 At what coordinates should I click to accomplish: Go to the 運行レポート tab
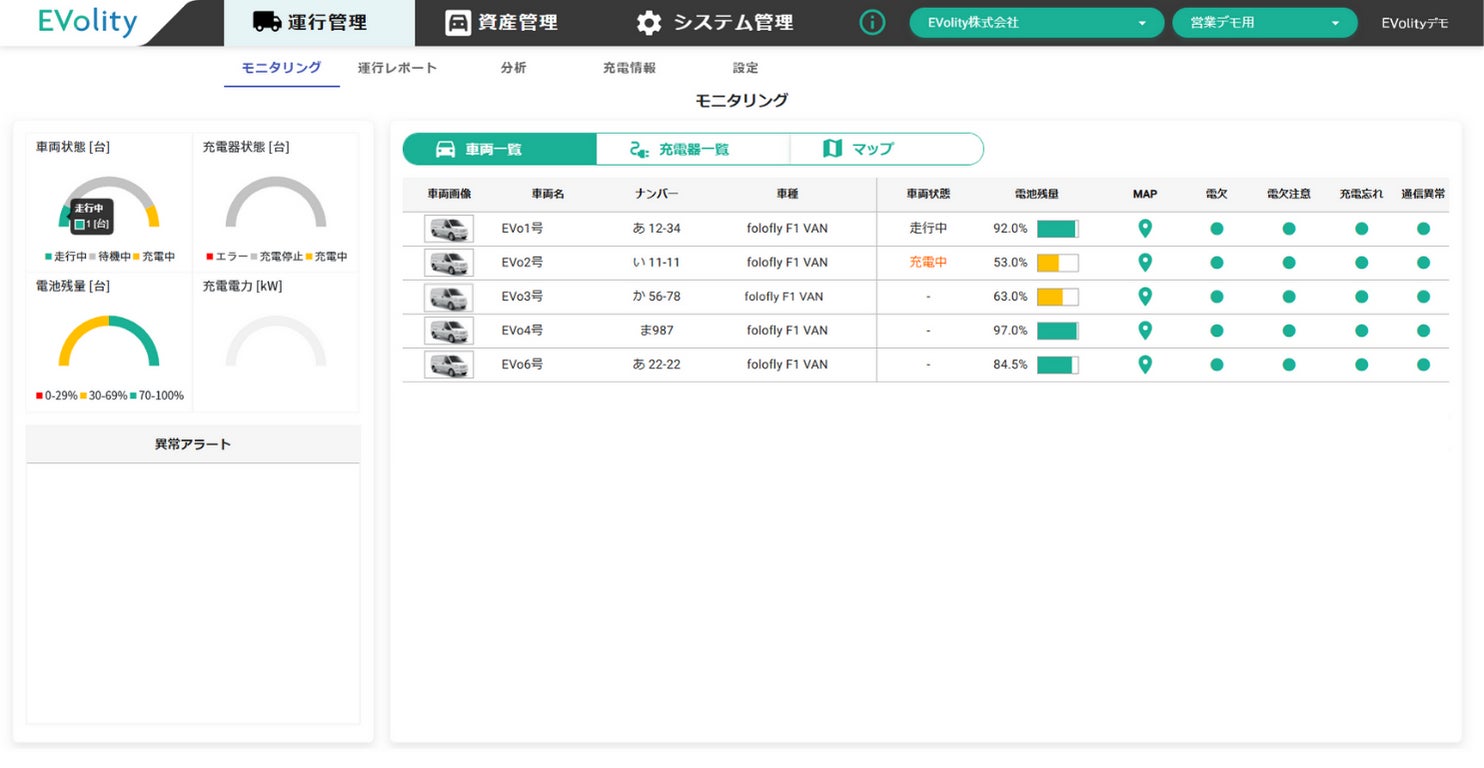pos(397,68)
